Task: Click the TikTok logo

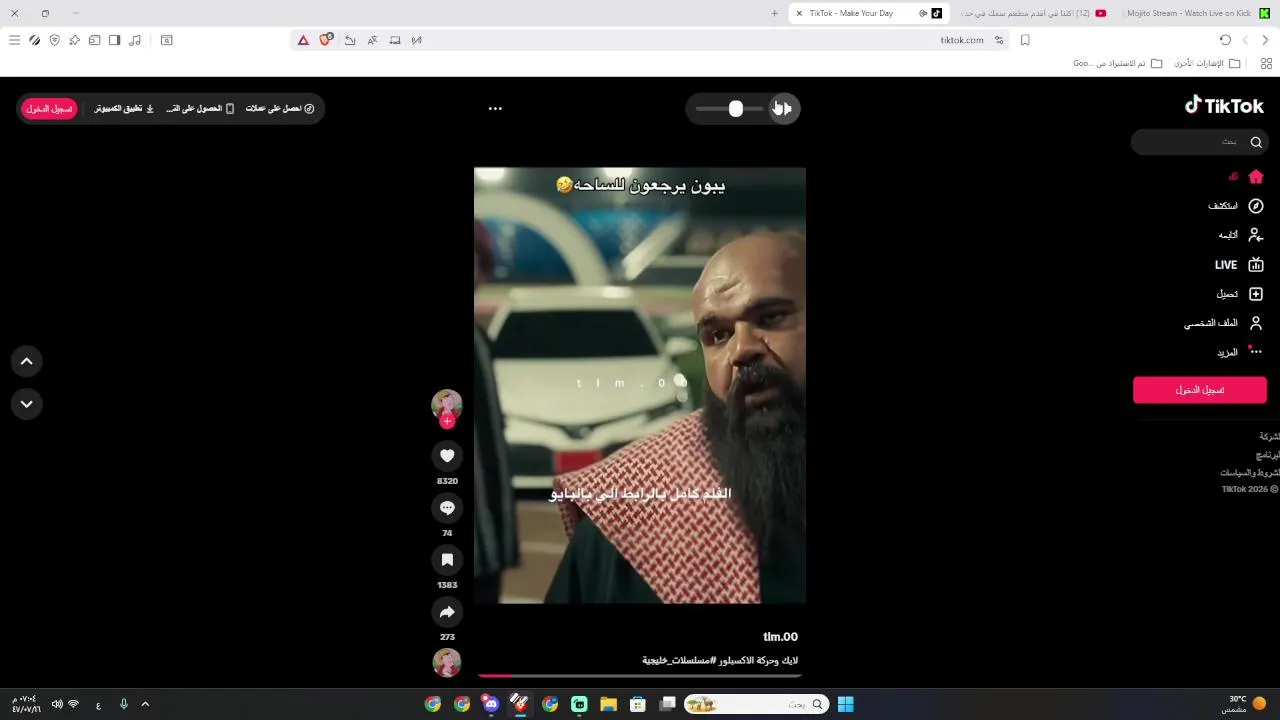Action: click(x=1224, y=105)
